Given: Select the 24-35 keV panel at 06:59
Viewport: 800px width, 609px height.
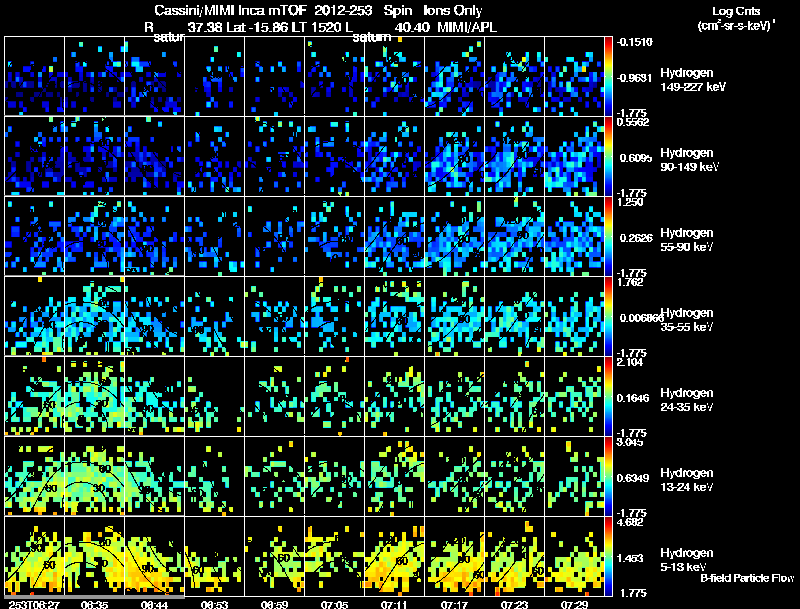Looking at the screenshot, I should click(x=274, y=396).
